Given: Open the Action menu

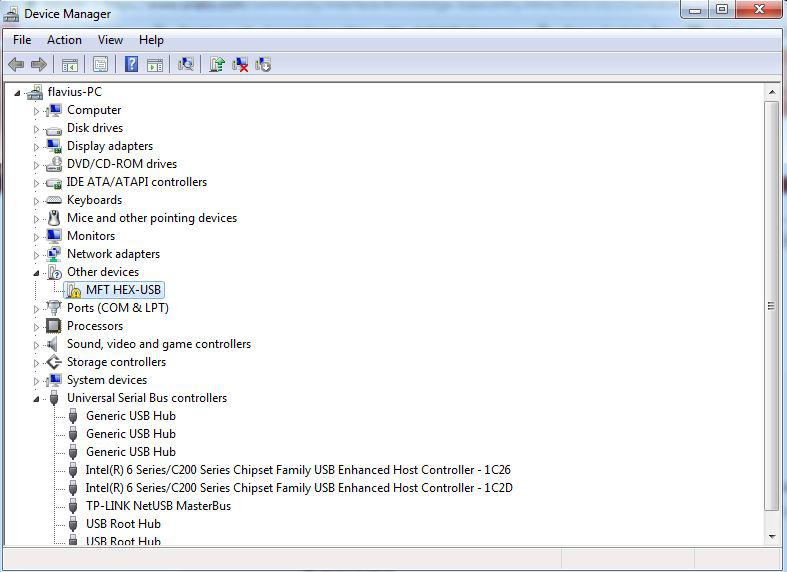Looking at the screenshot, I should (x=64, y=40).
